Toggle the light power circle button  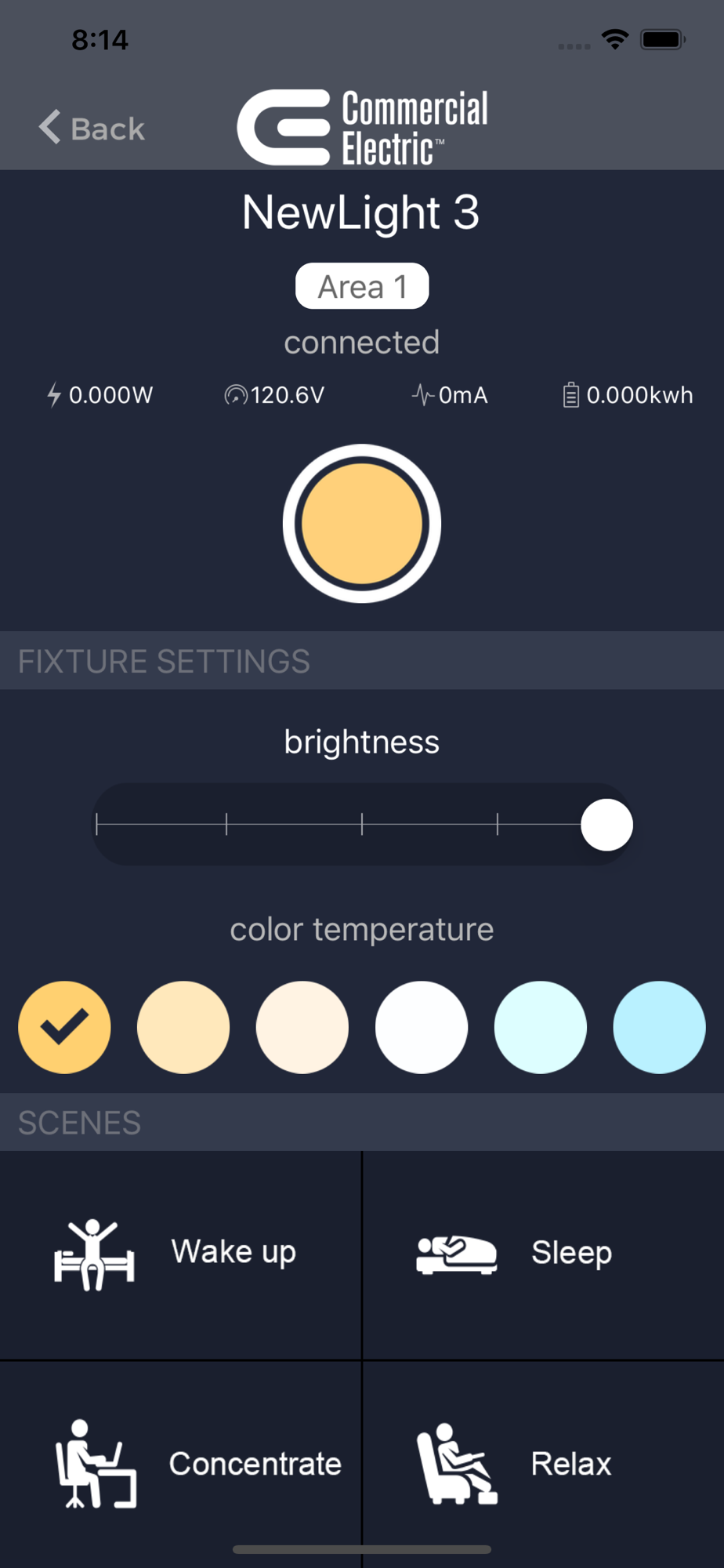[x=362, y=524]
